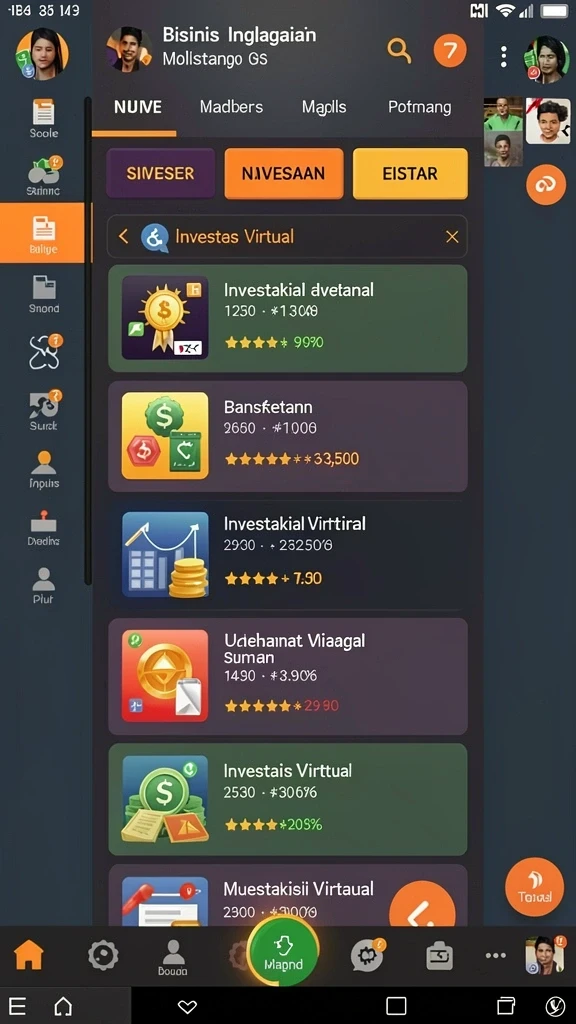Image resolution: width=576 pixels, height=1024 pixels.
Task: Open the Inpiiis person icon in sidebar
Action: click(44, 469)
